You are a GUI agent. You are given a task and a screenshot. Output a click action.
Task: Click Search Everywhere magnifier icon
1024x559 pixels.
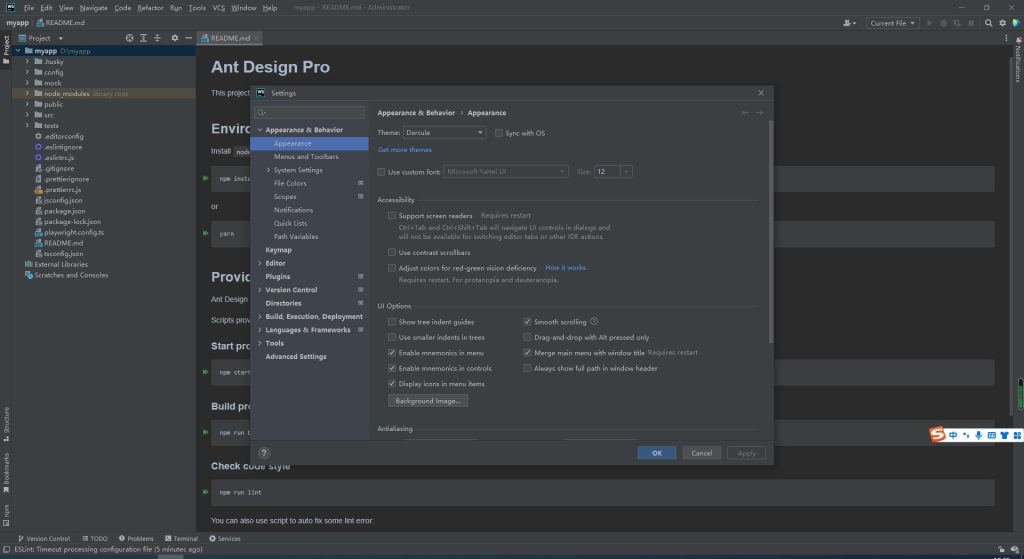(988, 23)
